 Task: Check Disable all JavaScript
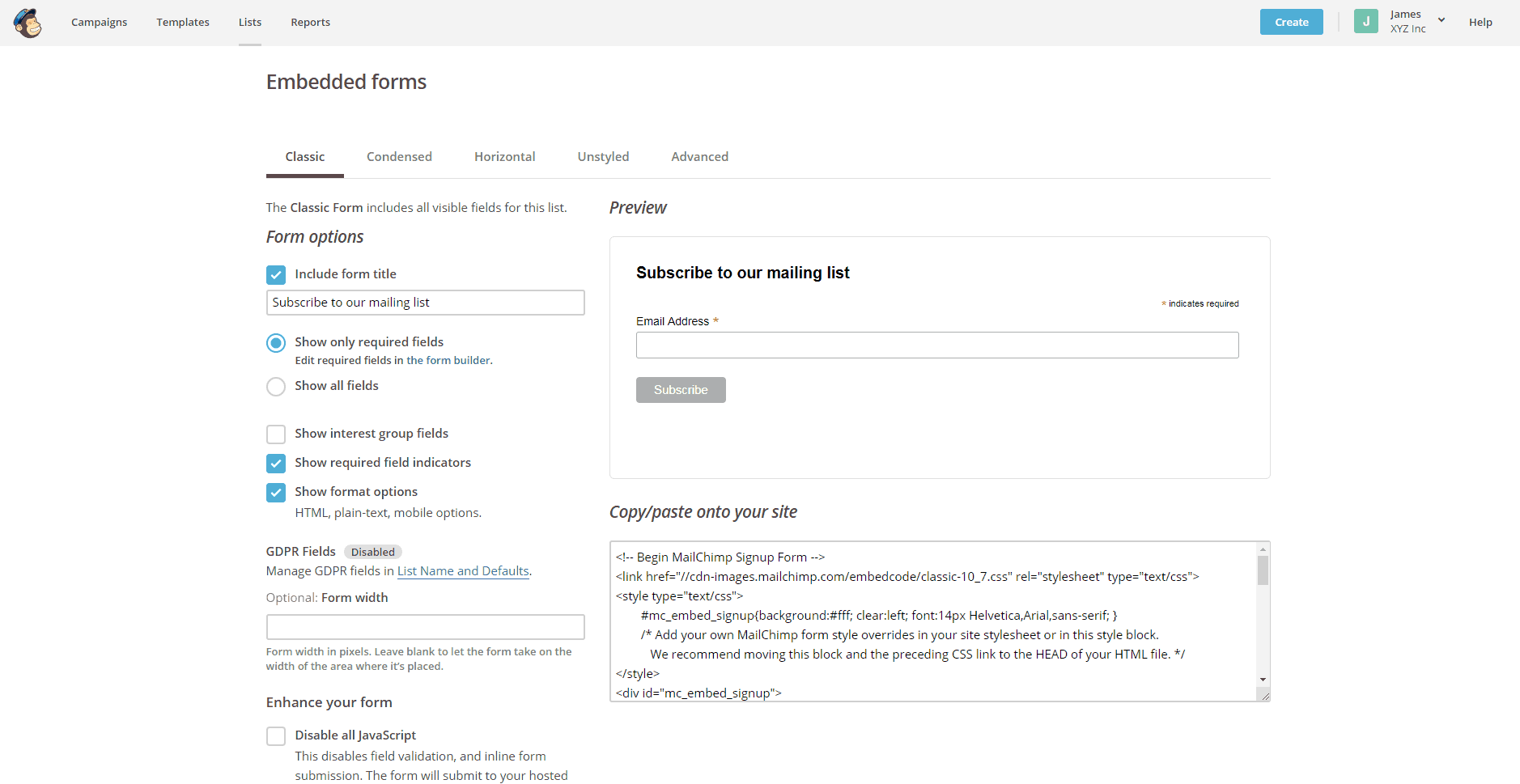coord(276,736)
